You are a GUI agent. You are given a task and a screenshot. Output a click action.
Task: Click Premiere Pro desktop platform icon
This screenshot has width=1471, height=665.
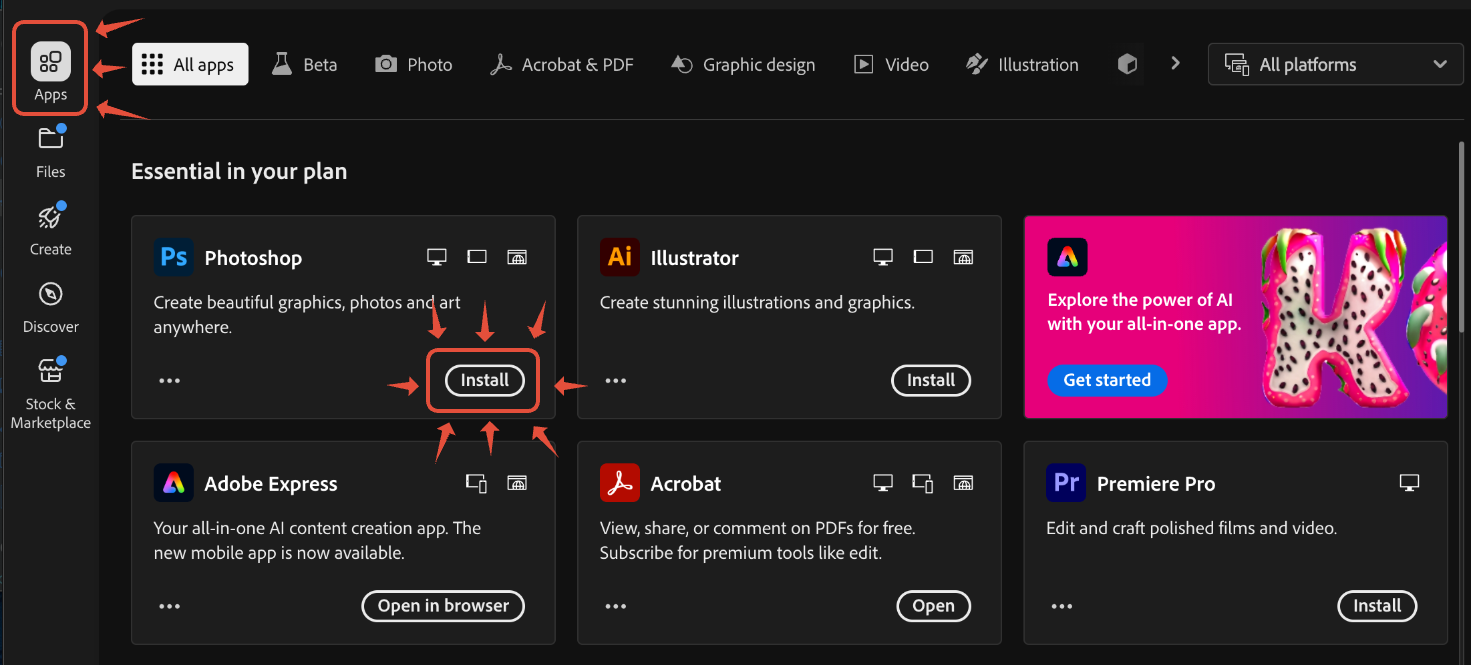point(1409,483)
